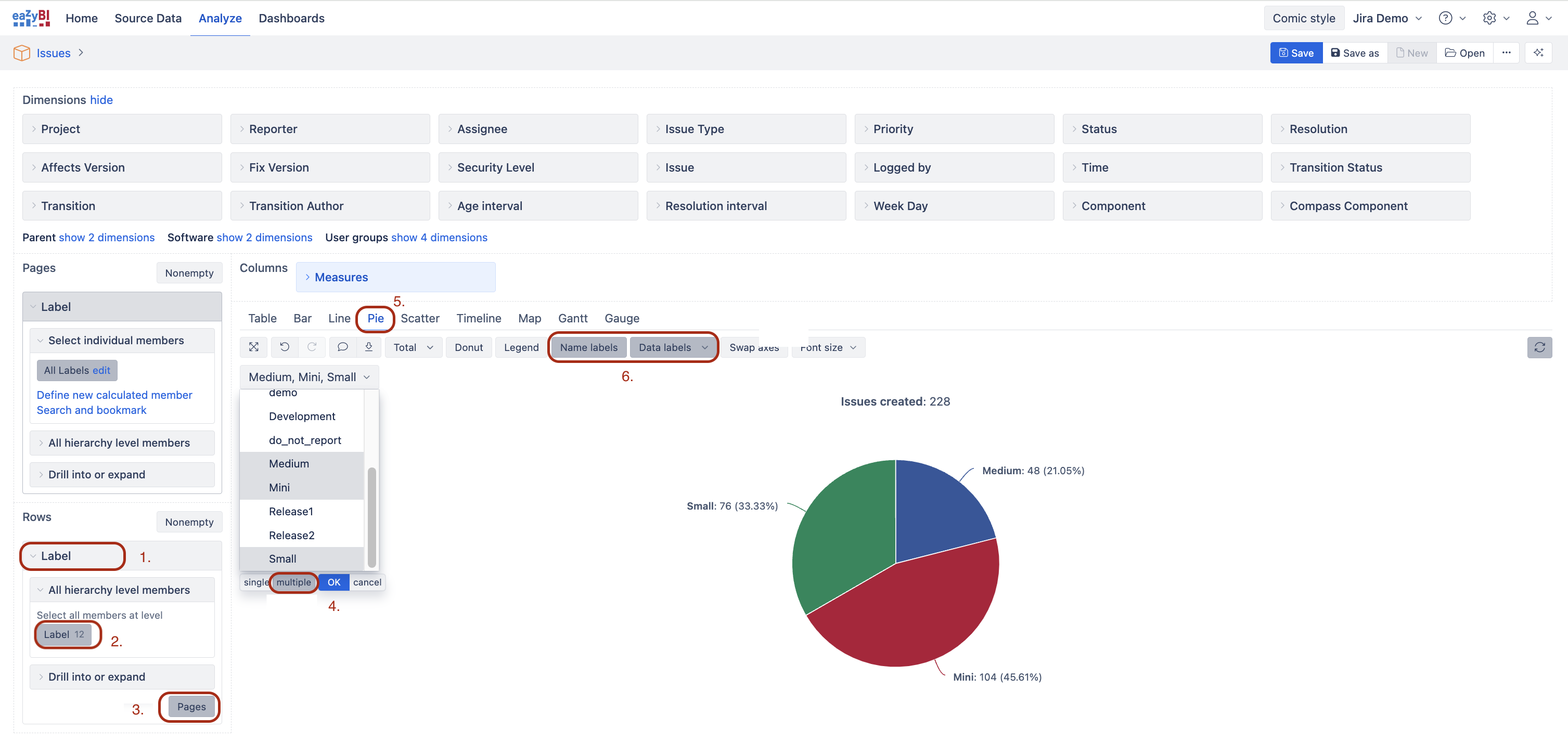Click the sparkle assistant icon
Screen dimensions: 1568x755
coord(1537,53)
